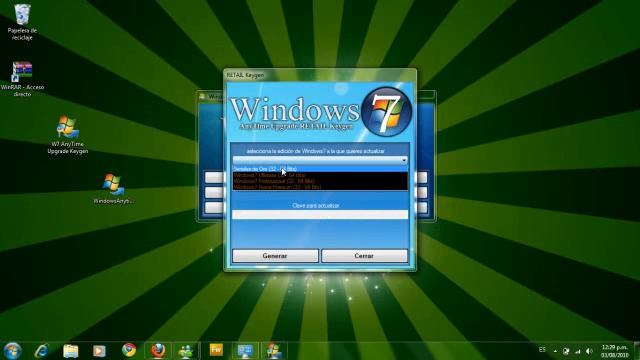Switch to Firefox in the taskbar
The width and height of the screenshot is (640, 360).
pos(158,351)
